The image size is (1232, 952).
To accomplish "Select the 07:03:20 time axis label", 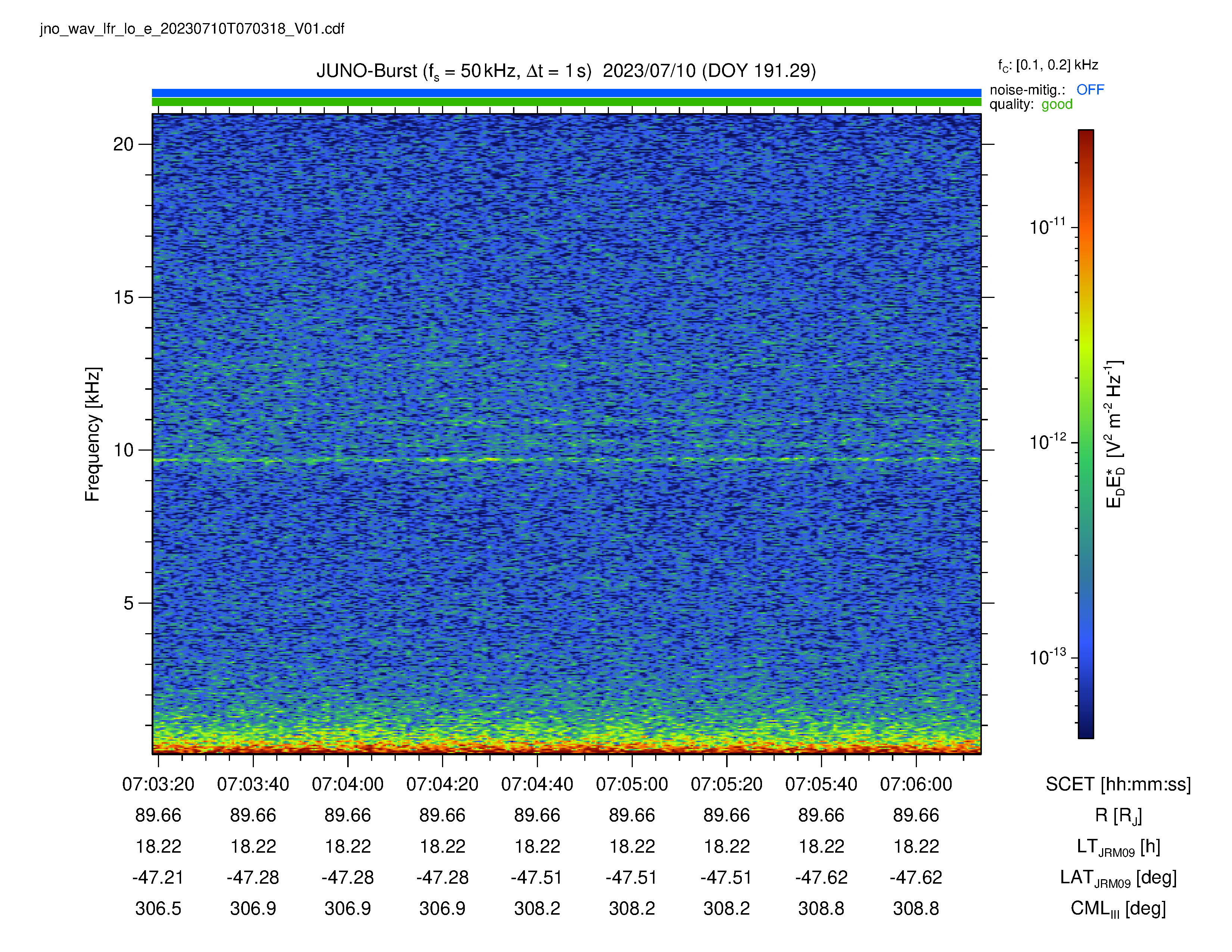I will [x=158, y=784].
